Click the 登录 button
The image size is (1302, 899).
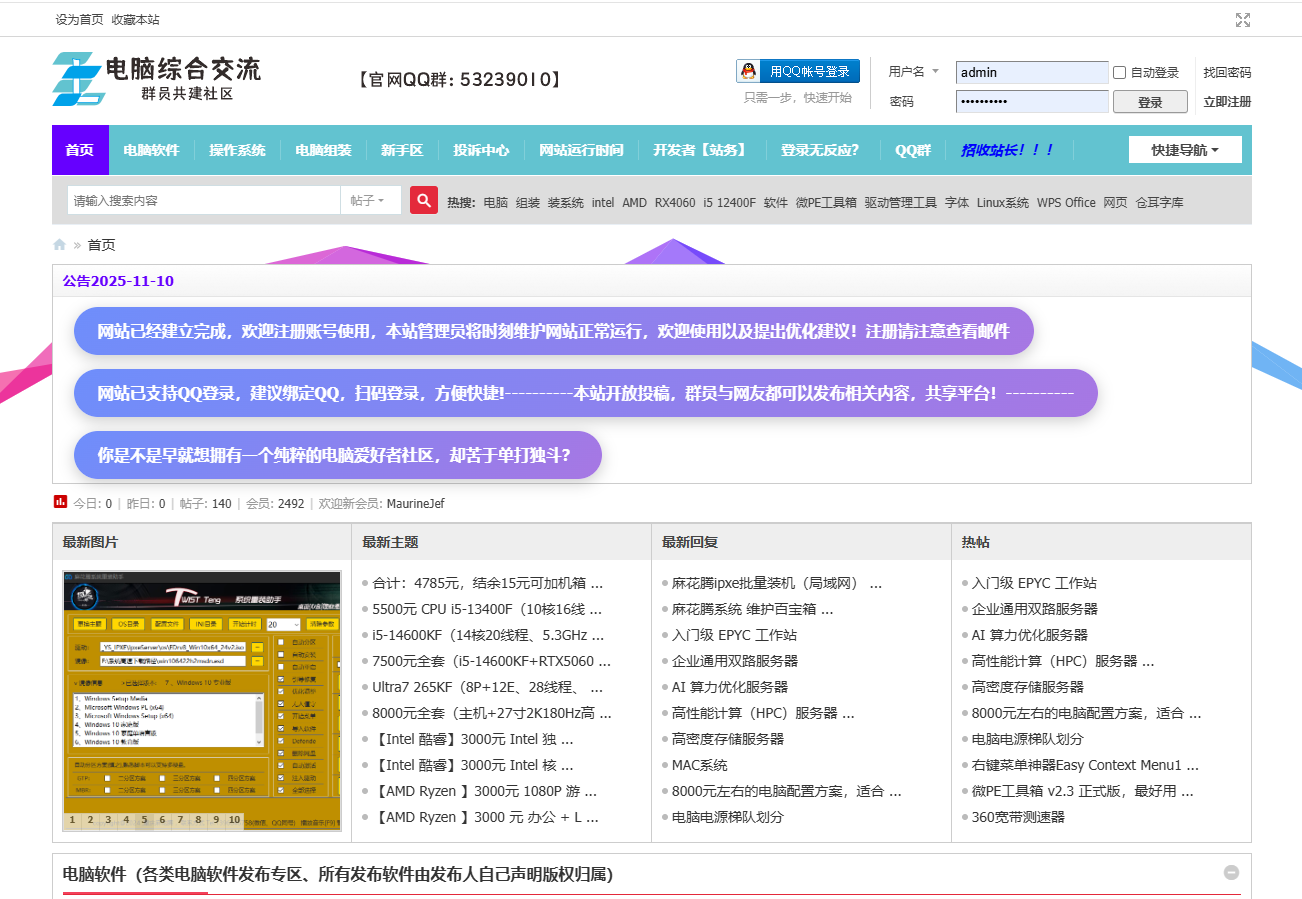pyautogui.click(x=1150, y=102)
